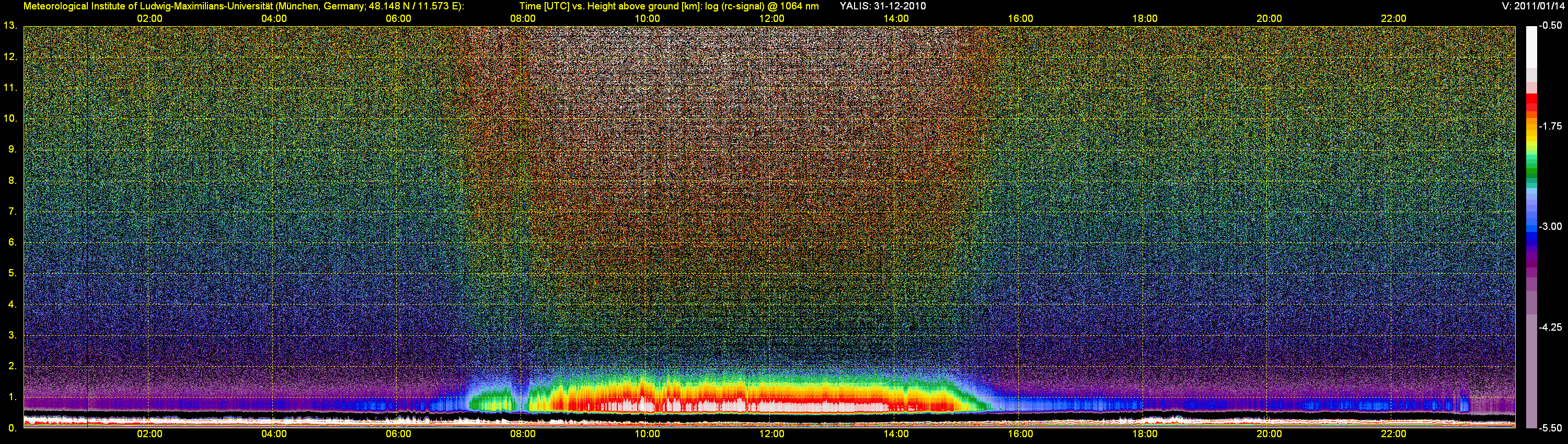Click the 16:00 label on the bottom time axis
Viewport: 1568px width, 444px height.
(x=1020, y=434)
